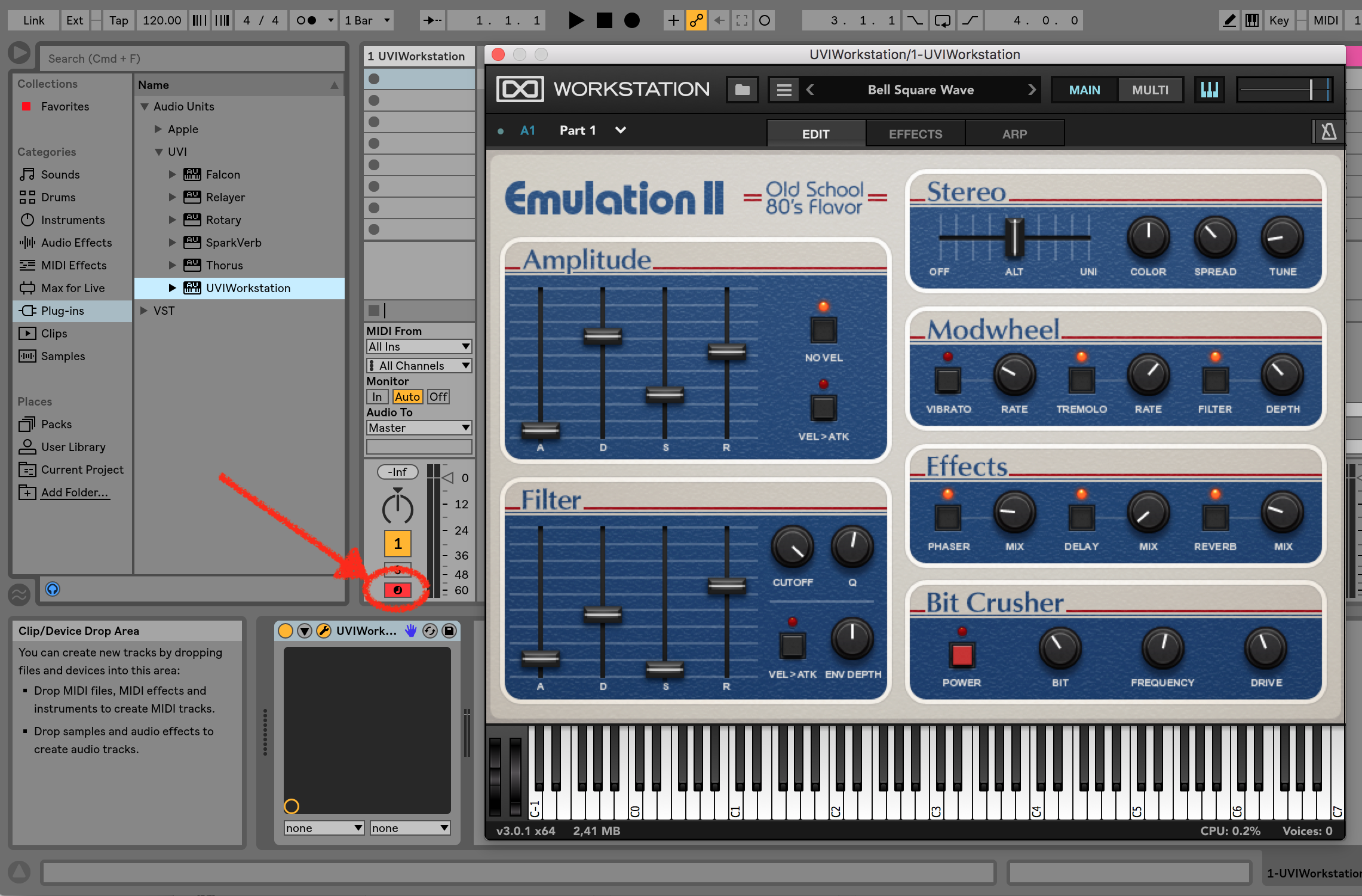Viewport: 1362px width, 896px height.
Task: Open the All Channels dropdown
Action: coord(419,366)
